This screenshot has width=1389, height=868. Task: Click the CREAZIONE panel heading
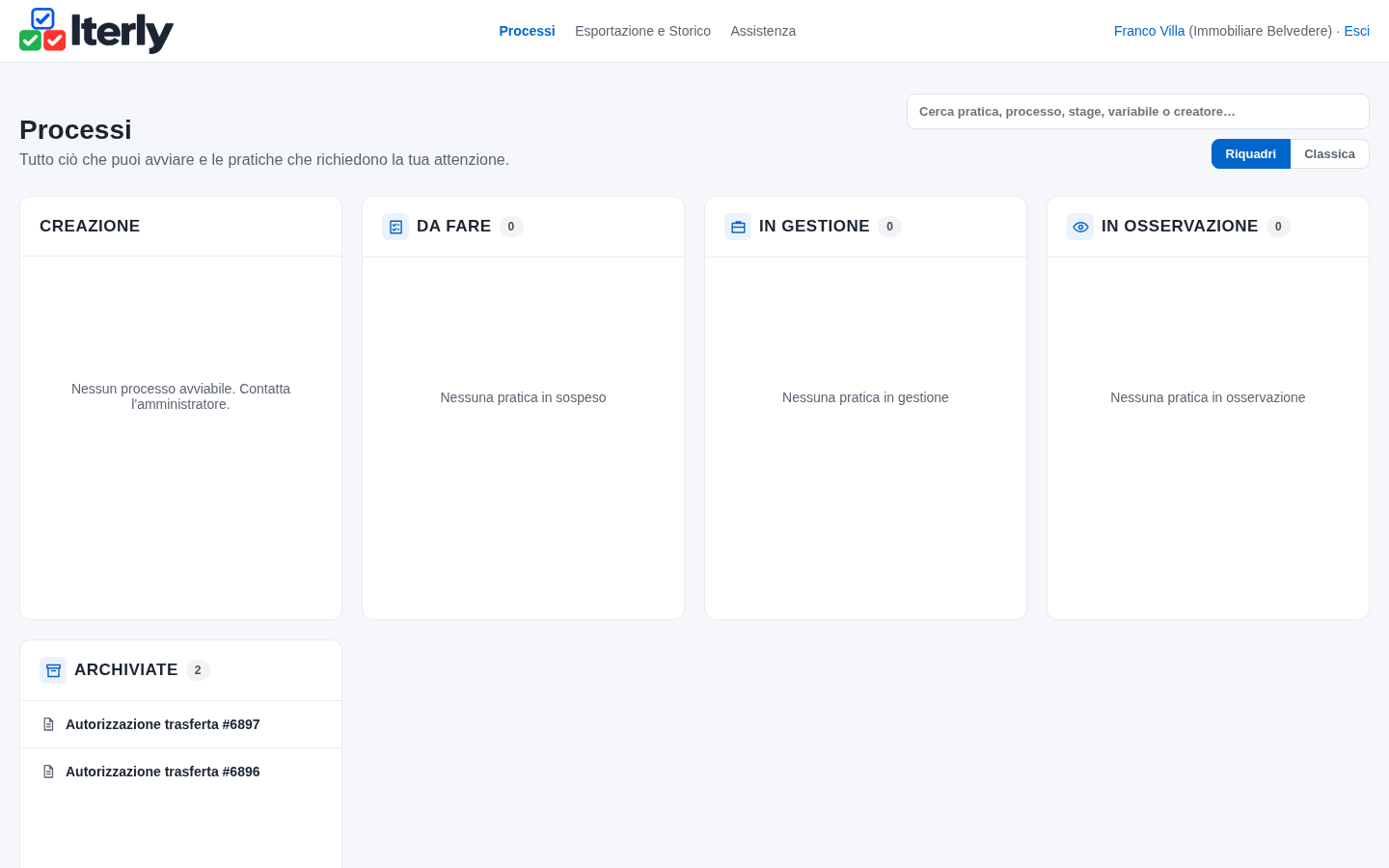click(x=90, y=226)
